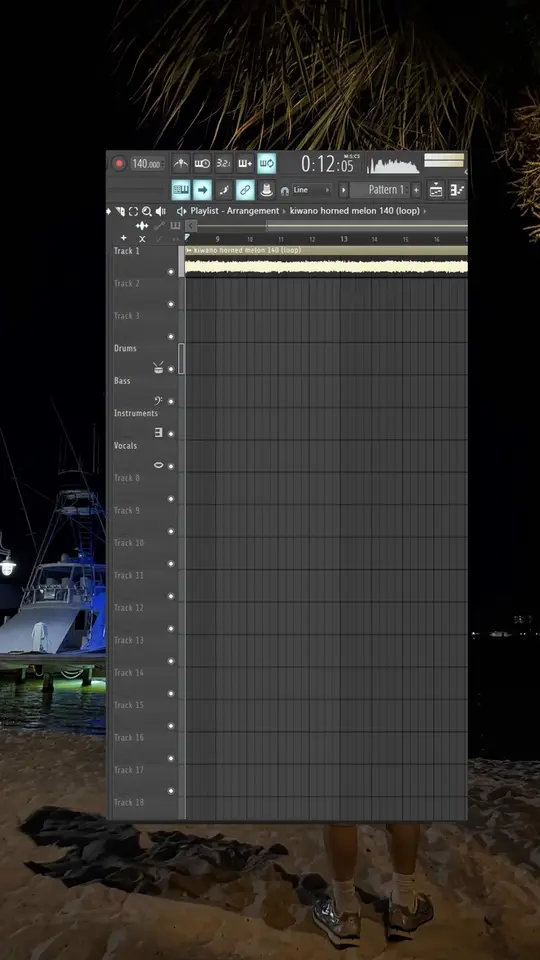This screenshot has height=960, width=540.
Task: Select the playlist draw tool icon
Action: coord(120,211)
